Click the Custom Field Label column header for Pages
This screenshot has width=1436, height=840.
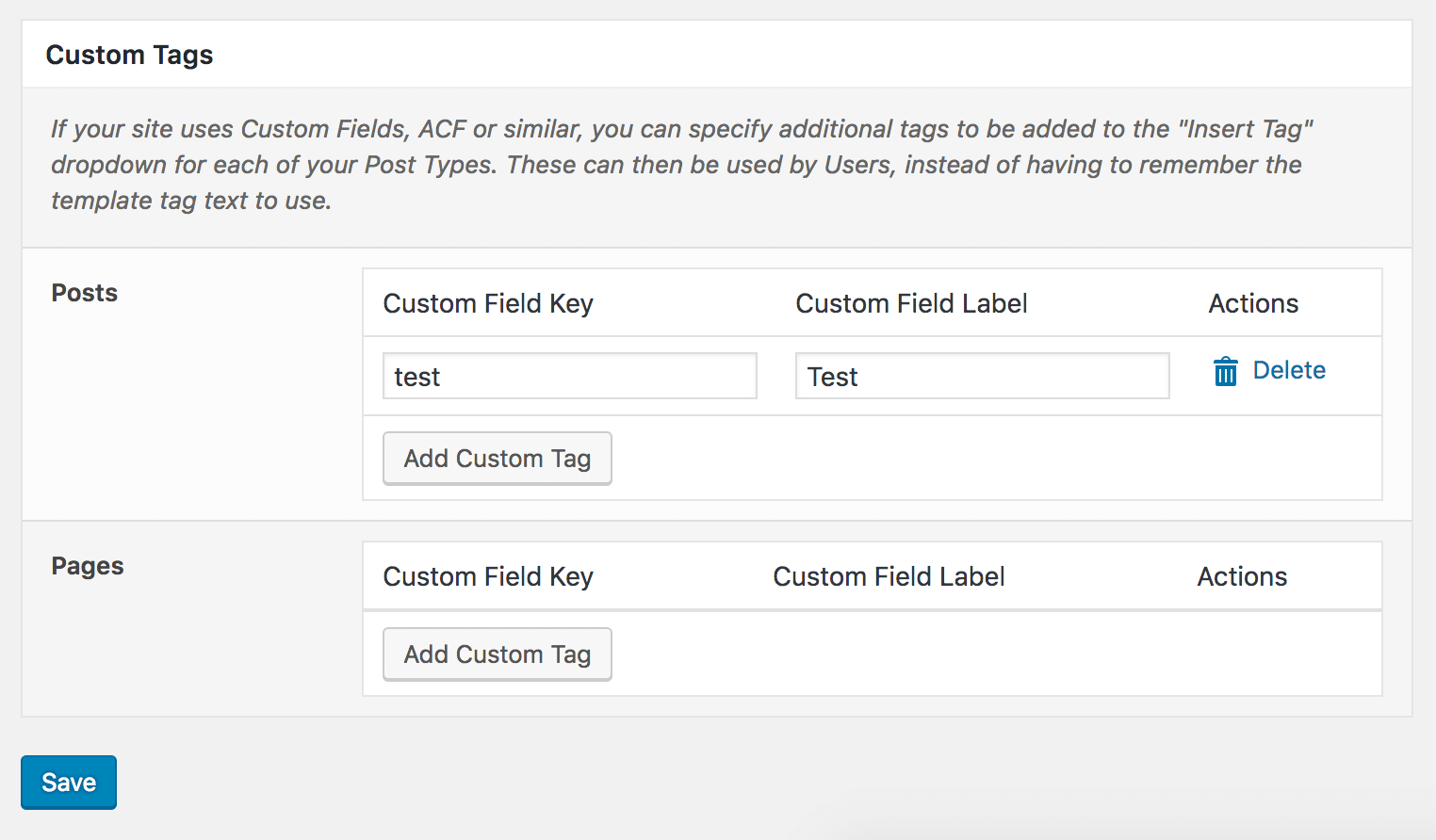(x=889, y=576)
